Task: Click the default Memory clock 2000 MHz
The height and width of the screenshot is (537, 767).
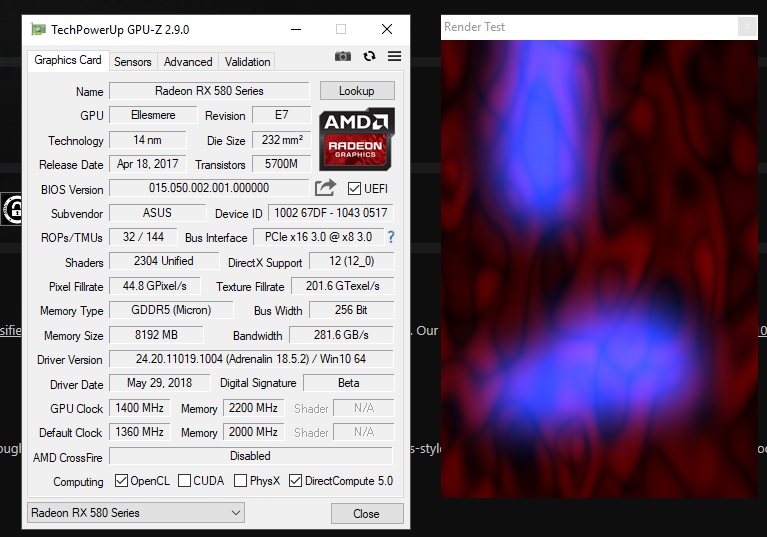Action: (x=253, y=432)
